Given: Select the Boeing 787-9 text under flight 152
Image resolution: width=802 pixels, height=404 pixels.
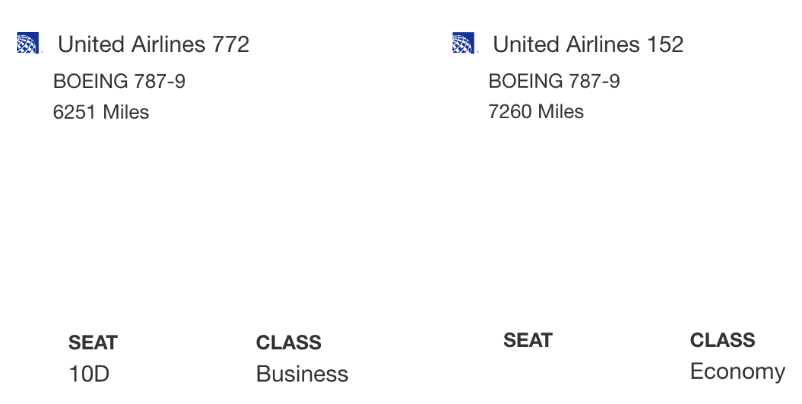Looking at the screenshot, I should pos(554,82).
